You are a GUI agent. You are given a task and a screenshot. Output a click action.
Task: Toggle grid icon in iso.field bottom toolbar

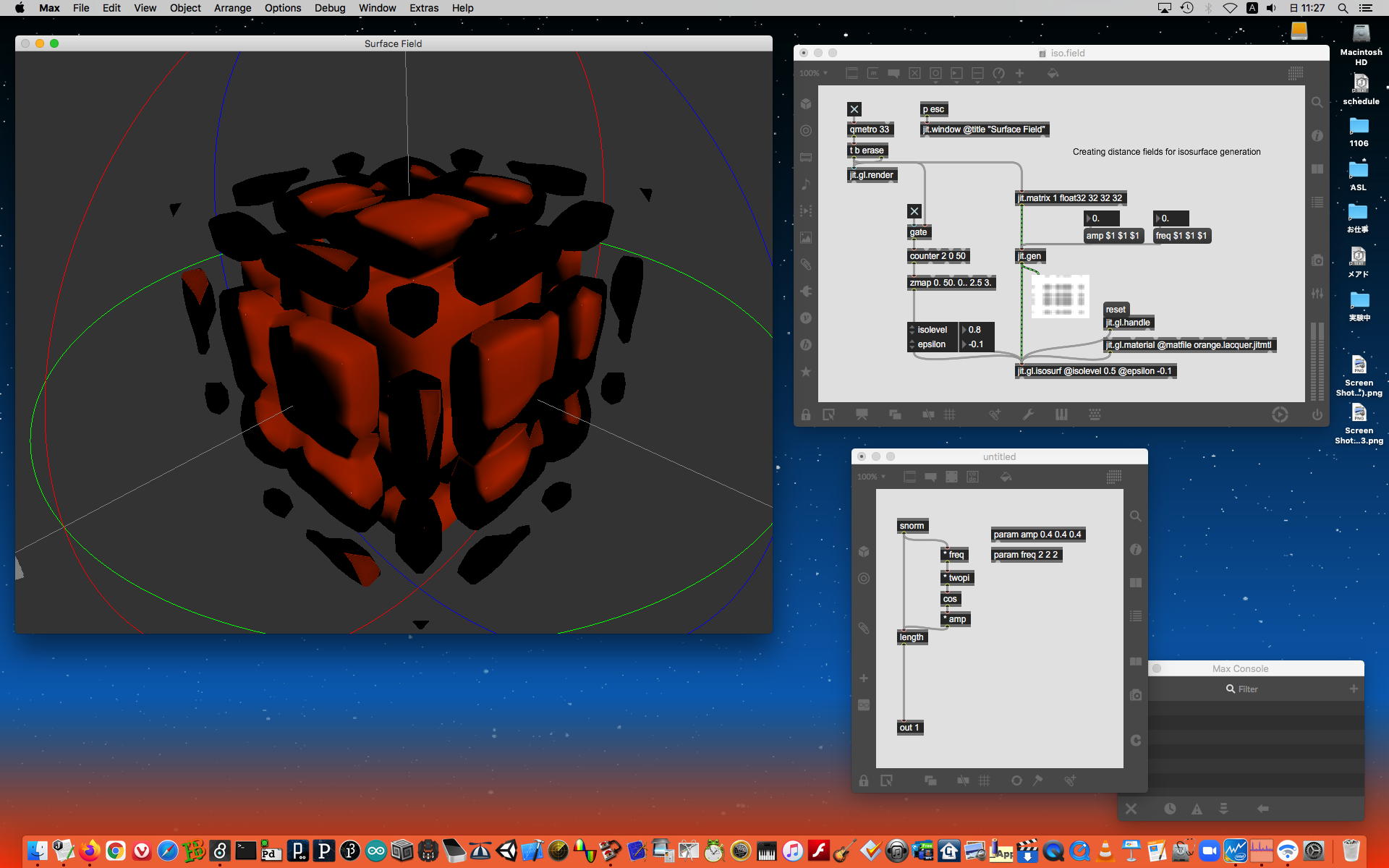(950, 414)
